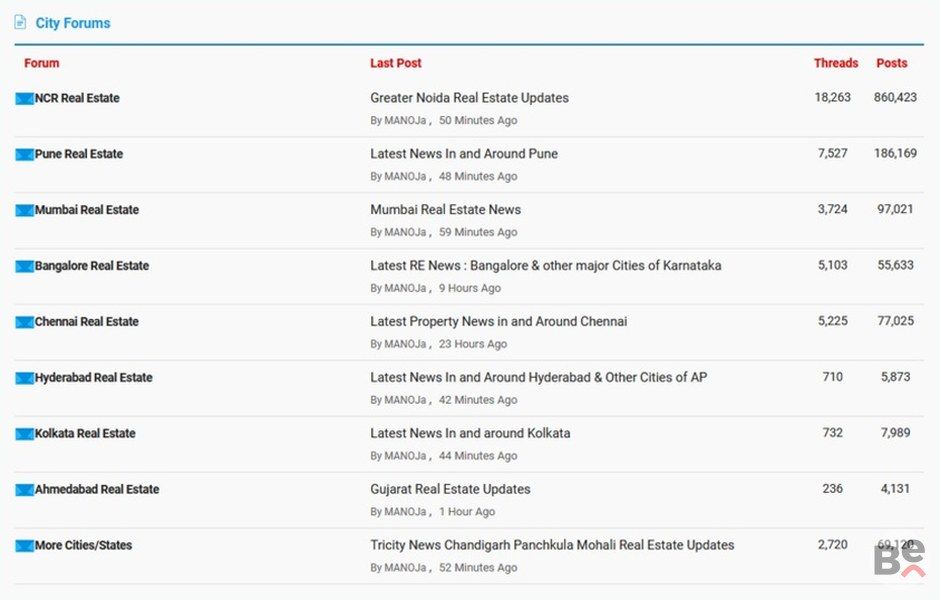The image size is (940, 600).
Task: Click the Threads column header
Action: (x=835, y=63)
